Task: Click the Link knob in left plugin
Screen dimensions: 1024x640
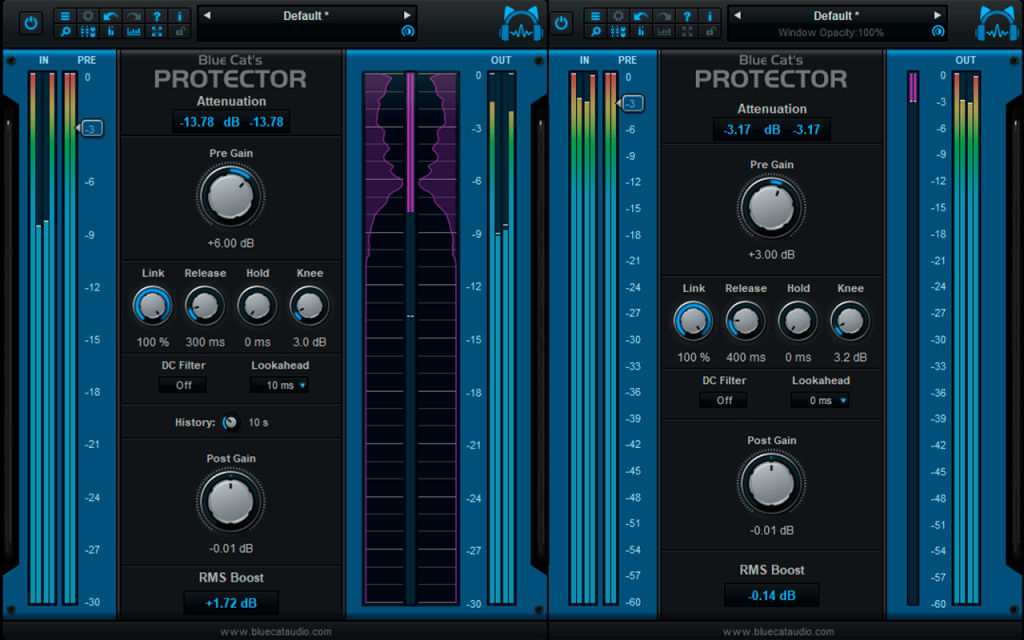Action: coord(153,306)
